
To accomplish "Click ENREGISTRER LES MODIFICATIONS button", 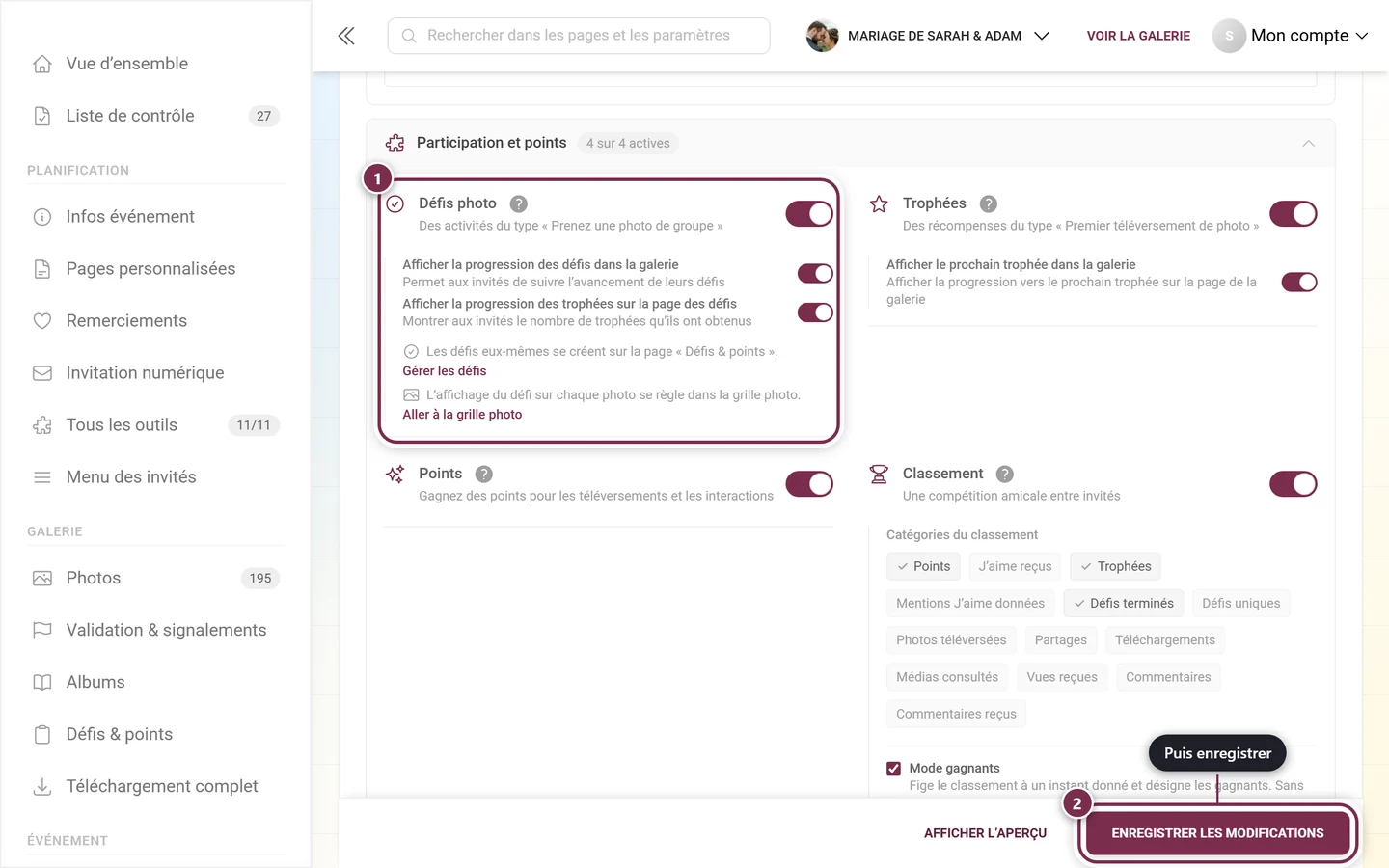I will pos(1217,833).
